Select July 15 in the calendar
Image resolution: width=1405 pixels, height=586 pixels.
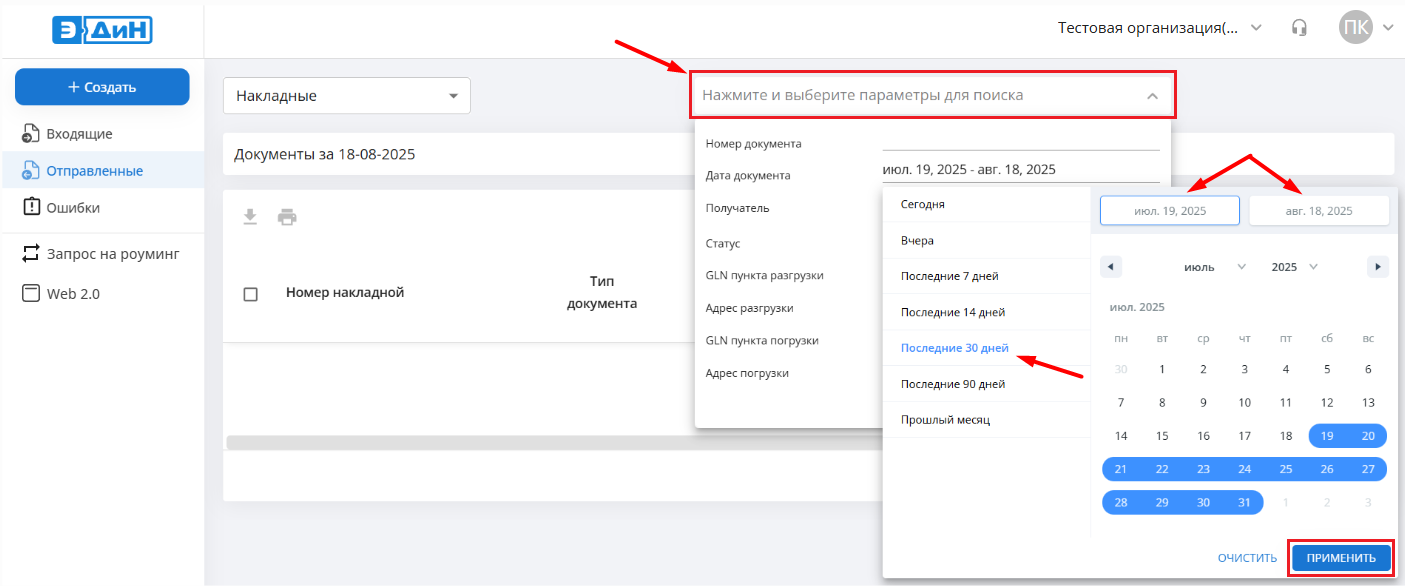(1162, 436)
